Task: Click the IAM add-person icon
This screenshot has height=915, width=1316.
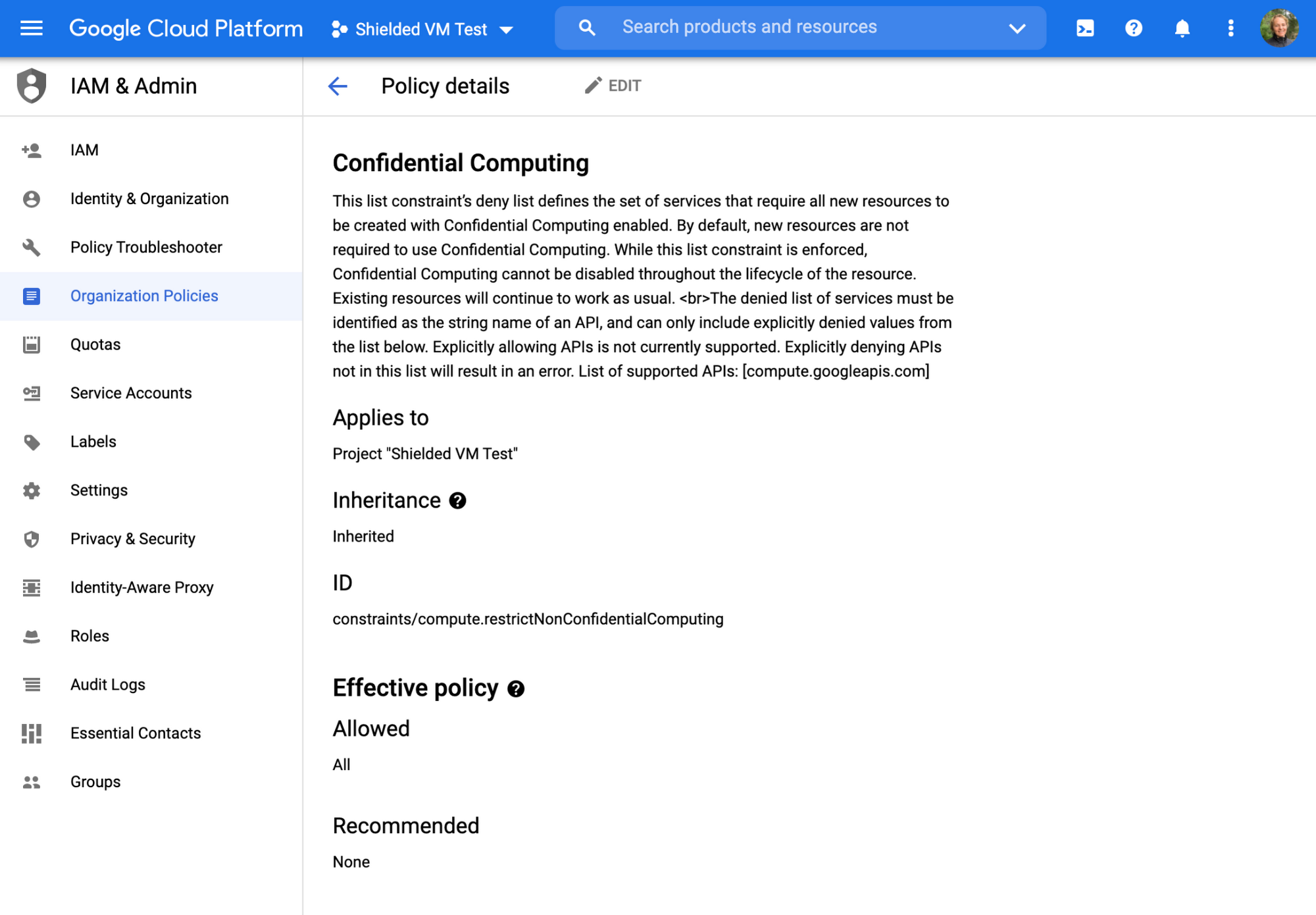Action: [x=32, y=150]
